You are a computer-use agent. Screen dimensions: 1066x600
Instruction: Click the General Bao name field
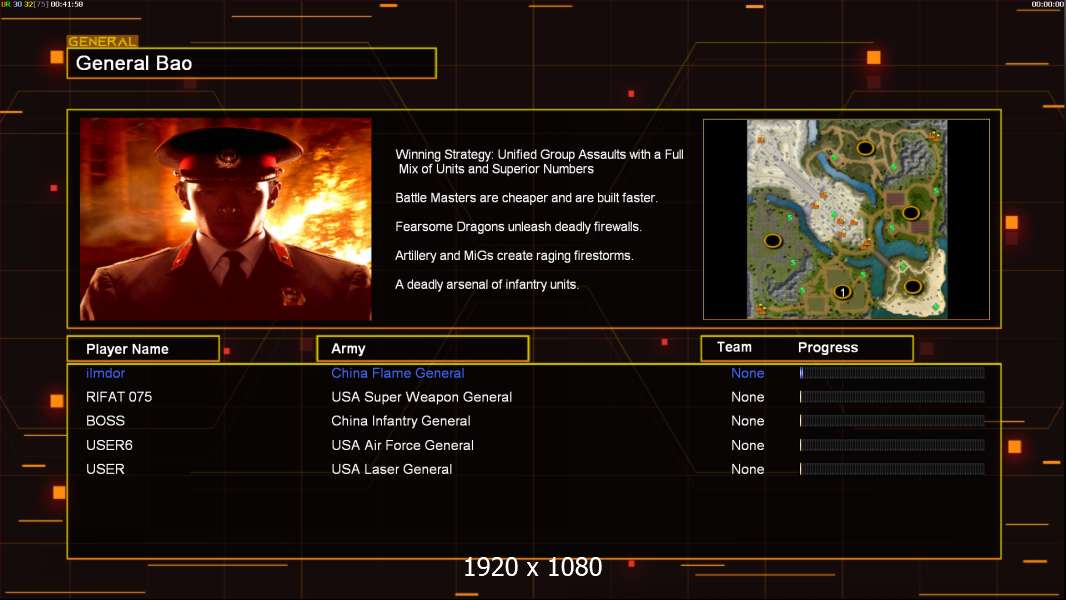[x=252, y=63]
